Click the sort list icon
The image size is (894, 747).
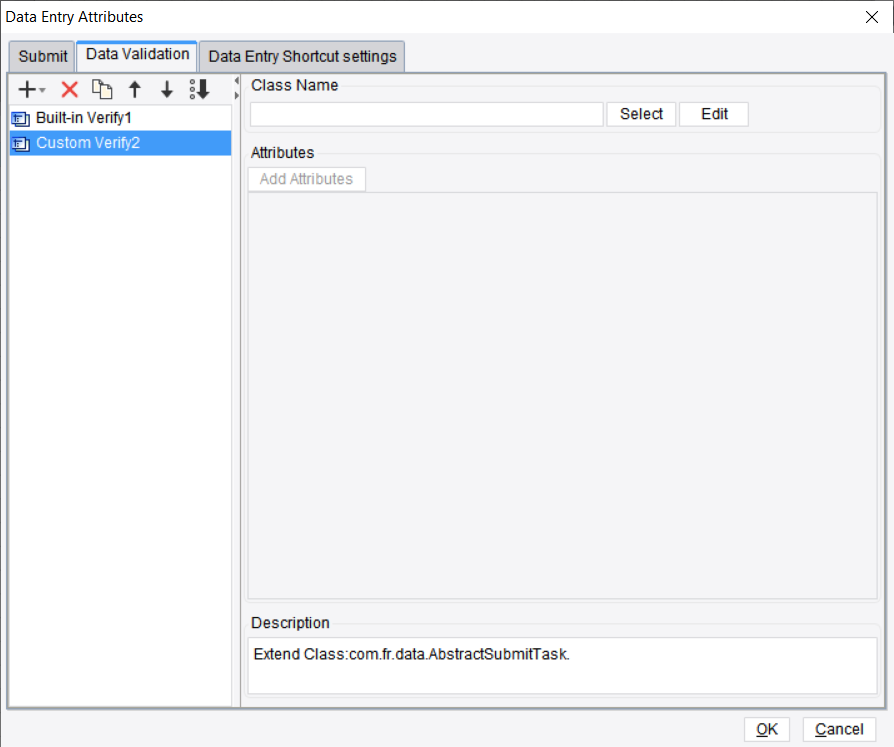pyautogui.click(x=200, y=90)
